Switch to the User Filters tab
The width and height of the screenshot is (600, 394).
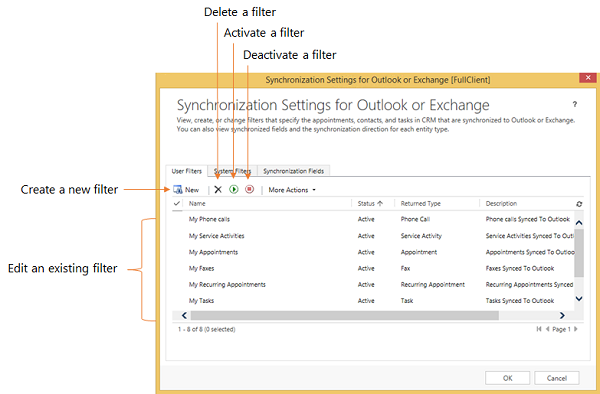pyautogui.click(x=187, y=171)
